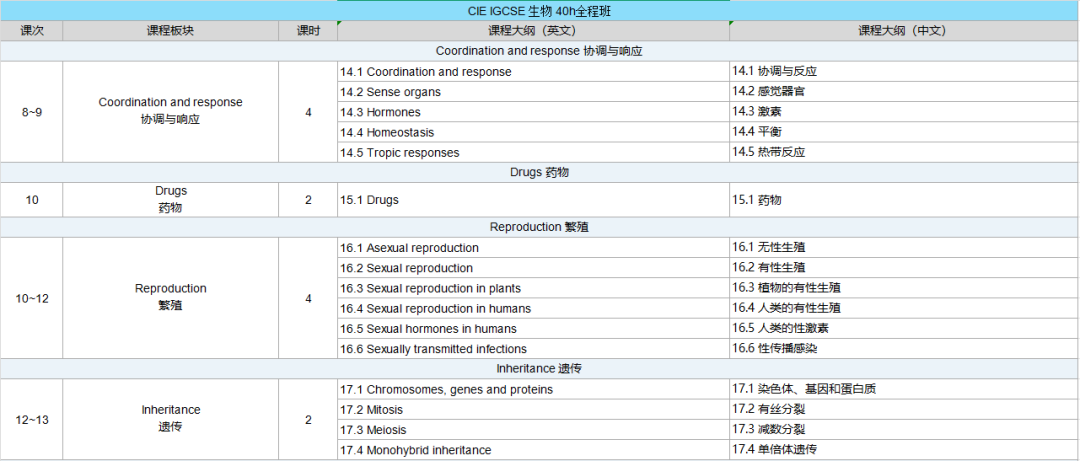Click the 课次 column header cell

[x=32, y=31]
